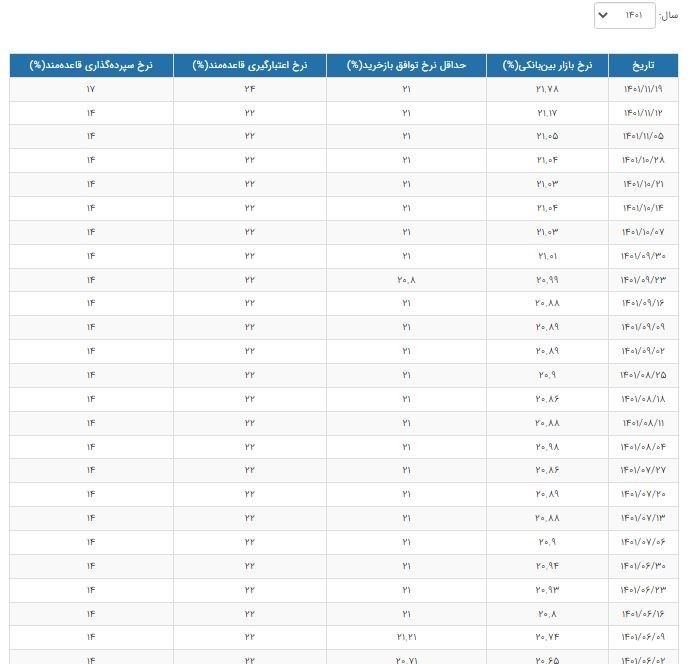The image size is (695, 664).
Task: Select the نرخ بازار بین‌بانکی column header
Action: [x=546, y=65]
